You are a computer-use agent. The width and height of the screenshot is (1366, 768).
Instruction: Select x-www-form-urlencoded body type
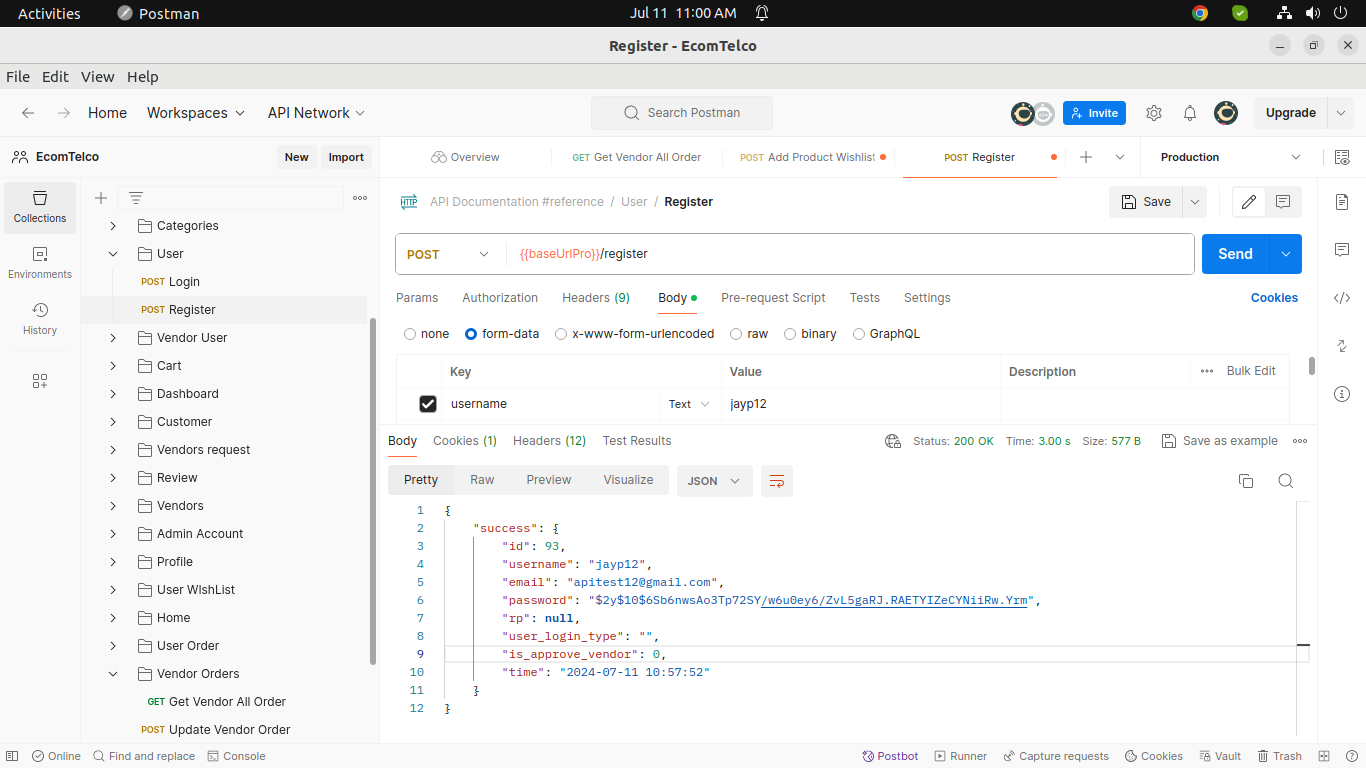tap(635, 334)
